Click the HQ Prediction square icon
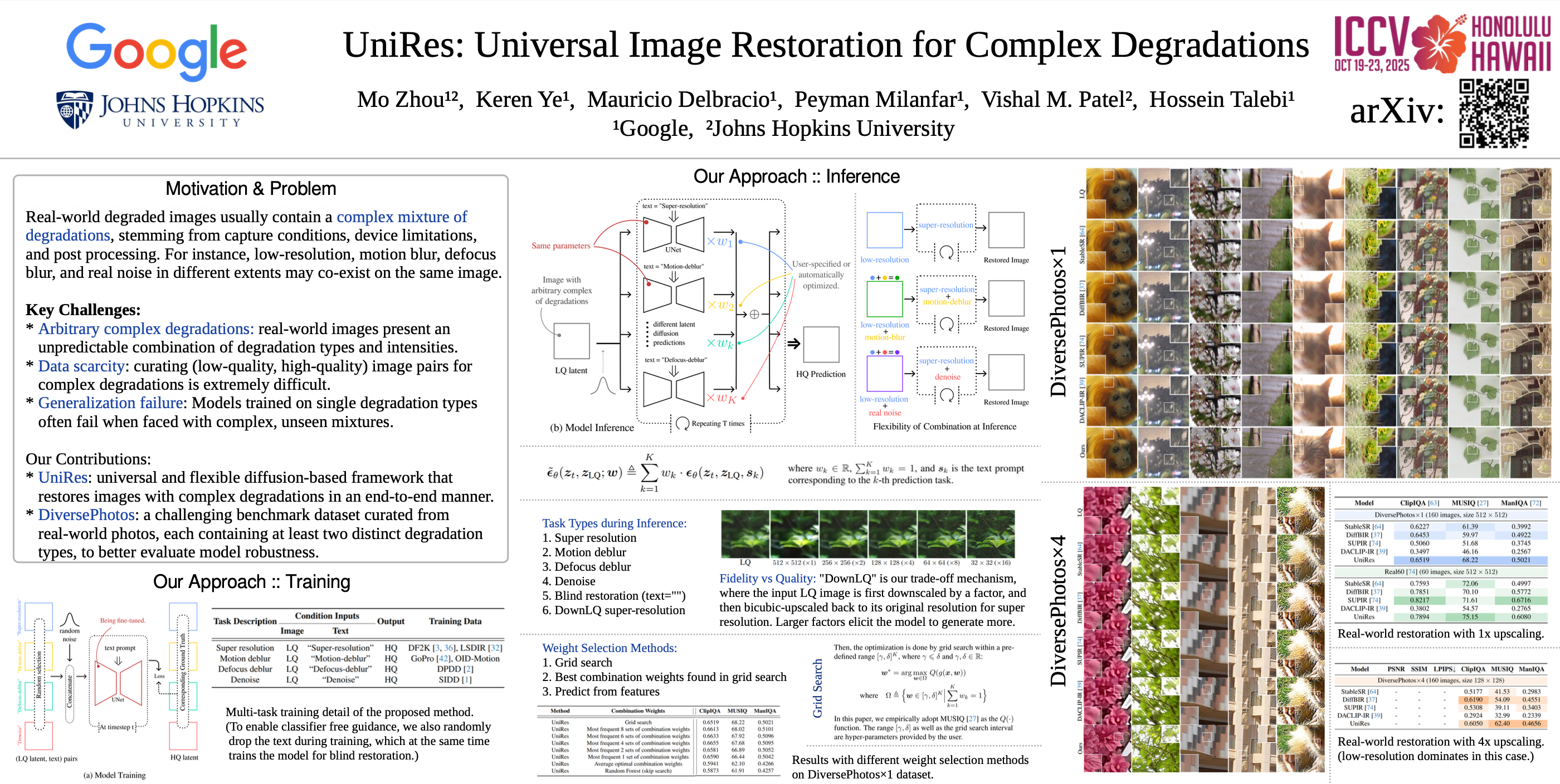The height and width of the screenshot is (784, 1560). pos(821,345)
